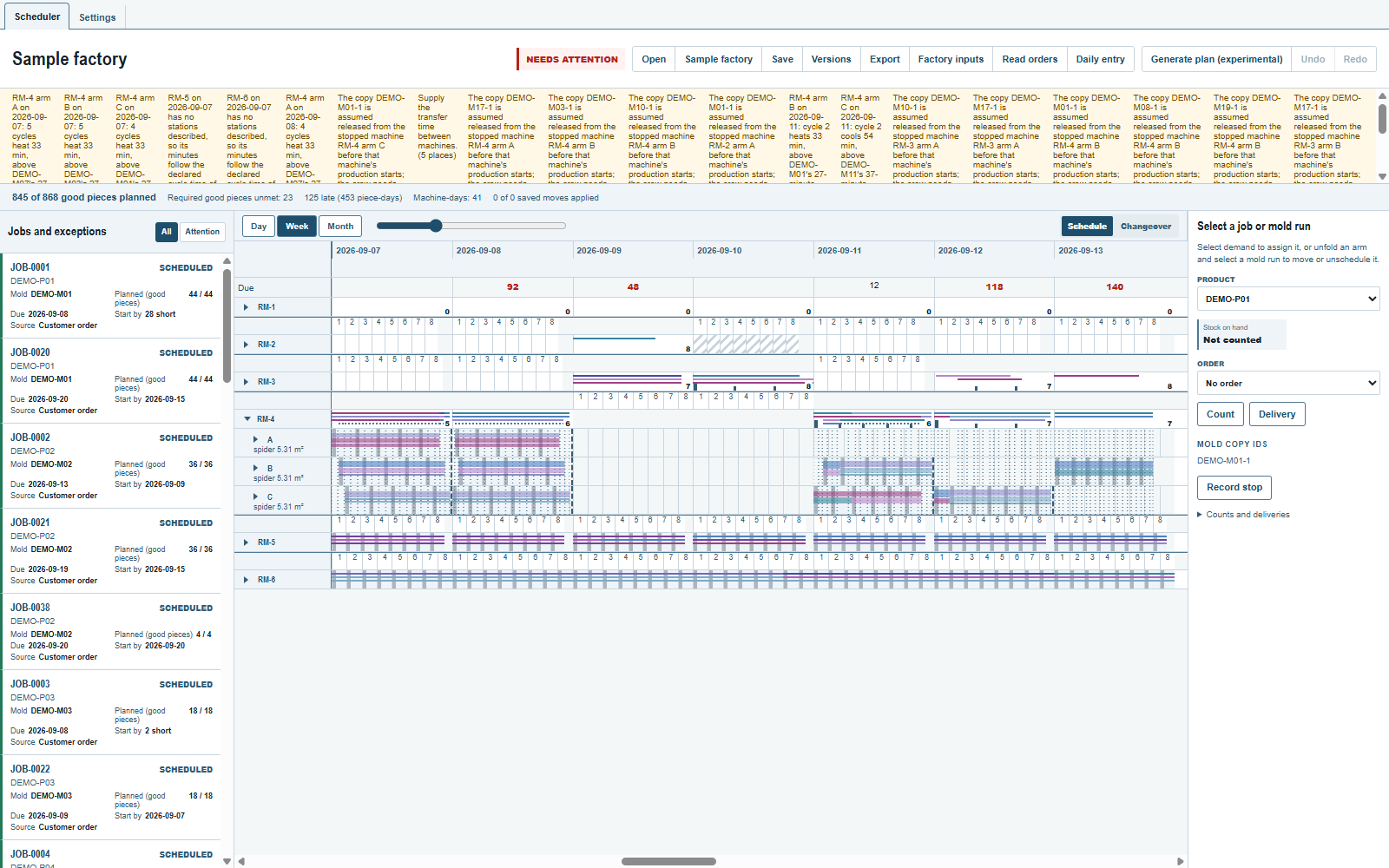The width and height of the screenshot is (1389, 868).
Task: Click the timeline zoom slider handle
Action: pyautogui.click(x=436, y=226)
